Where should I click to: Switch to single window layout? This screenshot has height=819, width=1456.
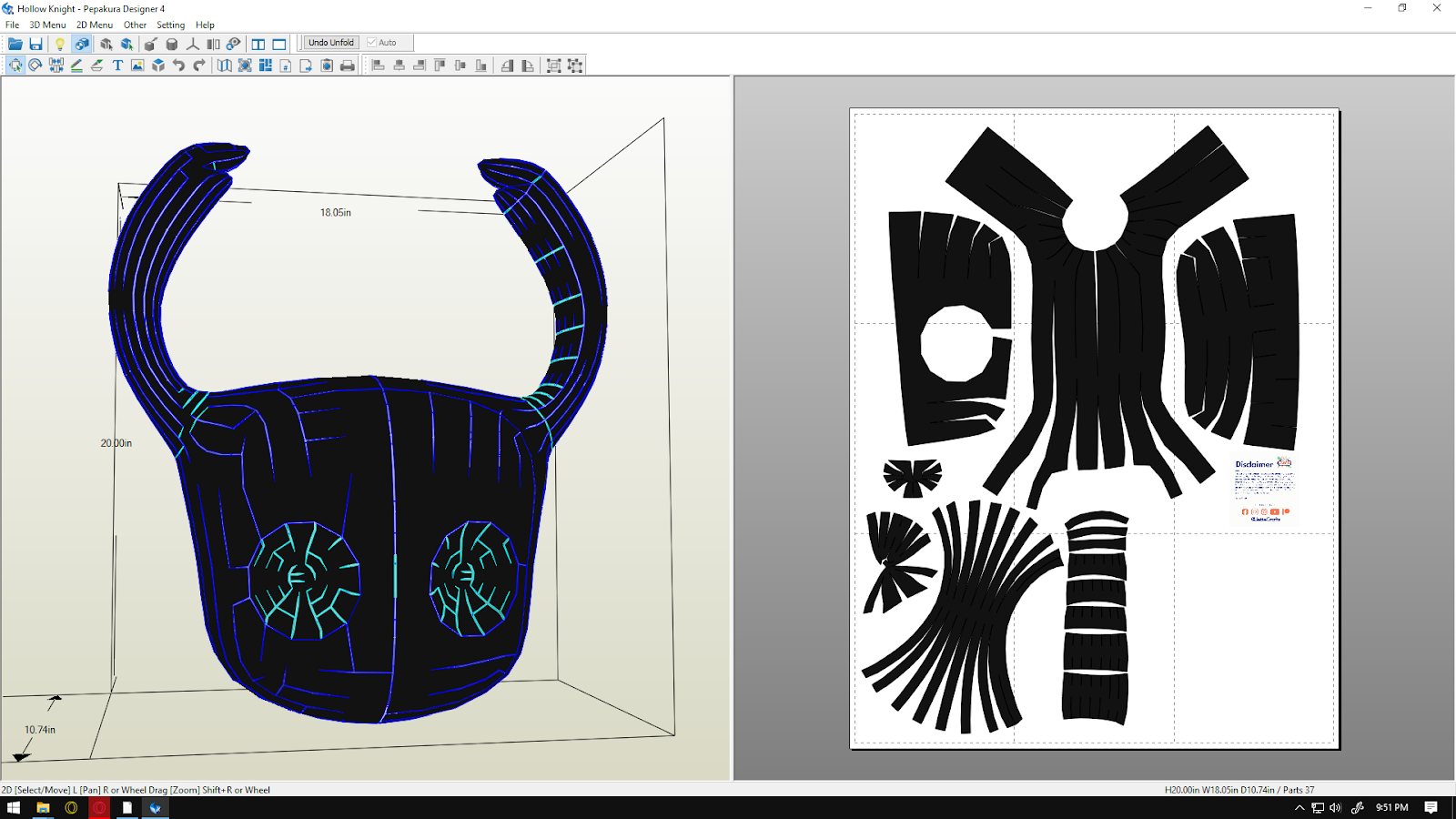(279, 44)
